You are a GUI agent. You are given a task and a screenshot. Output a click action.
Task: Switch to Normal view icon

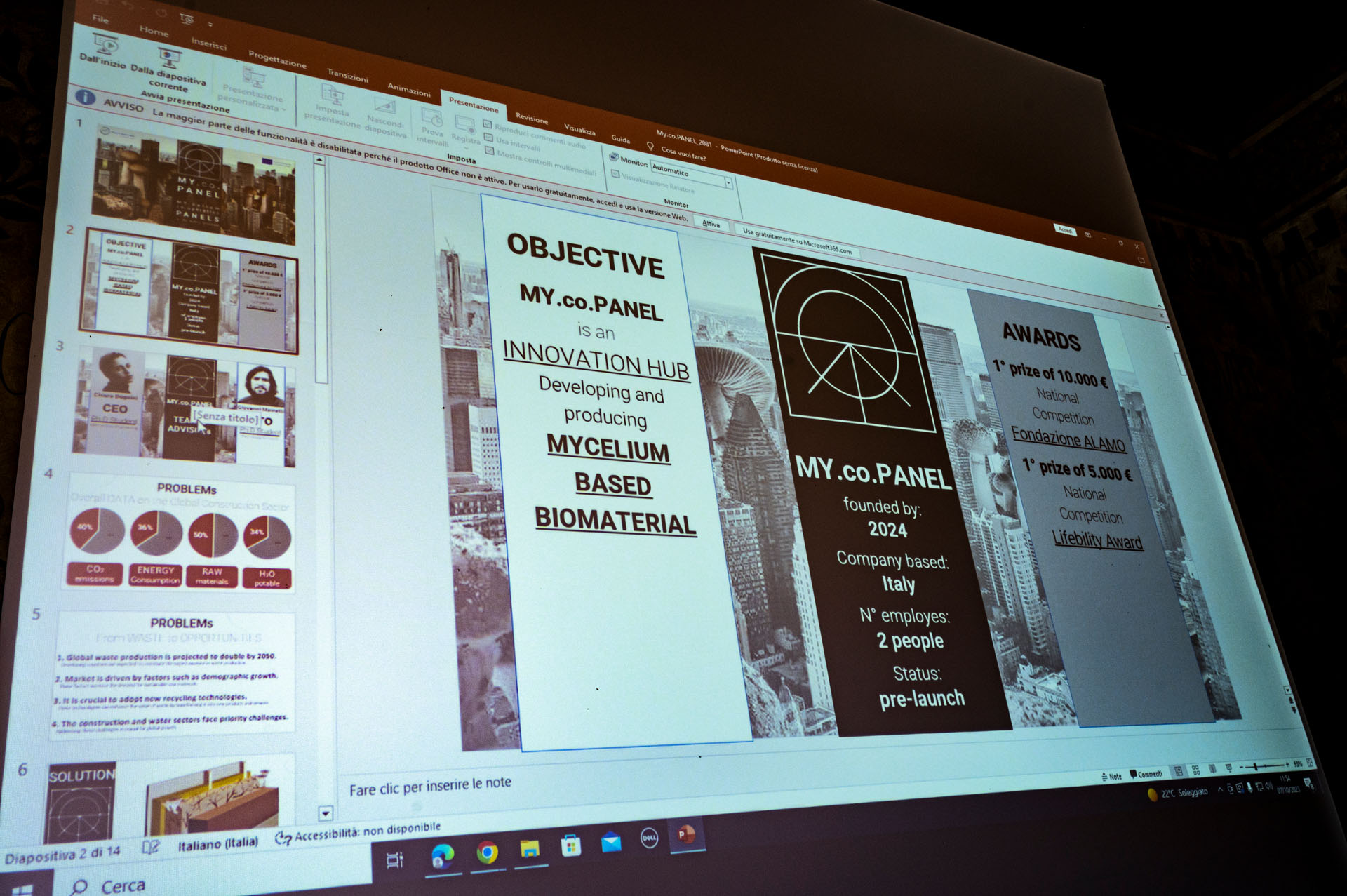(x=1179, y=771)
